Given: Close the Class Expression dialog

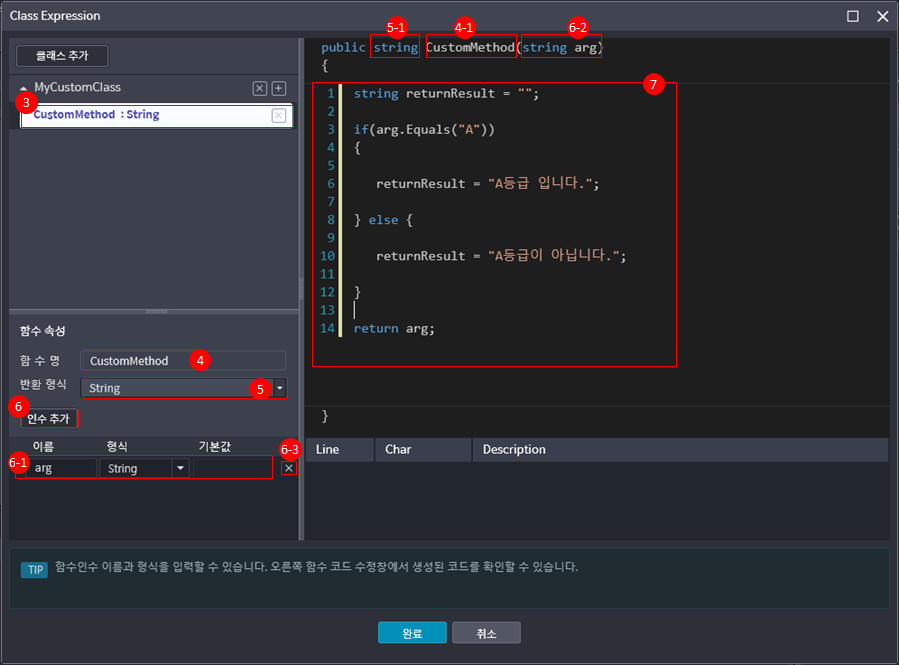Looking at the screenshot, I should pyautogui.click(x=882, y=16).
